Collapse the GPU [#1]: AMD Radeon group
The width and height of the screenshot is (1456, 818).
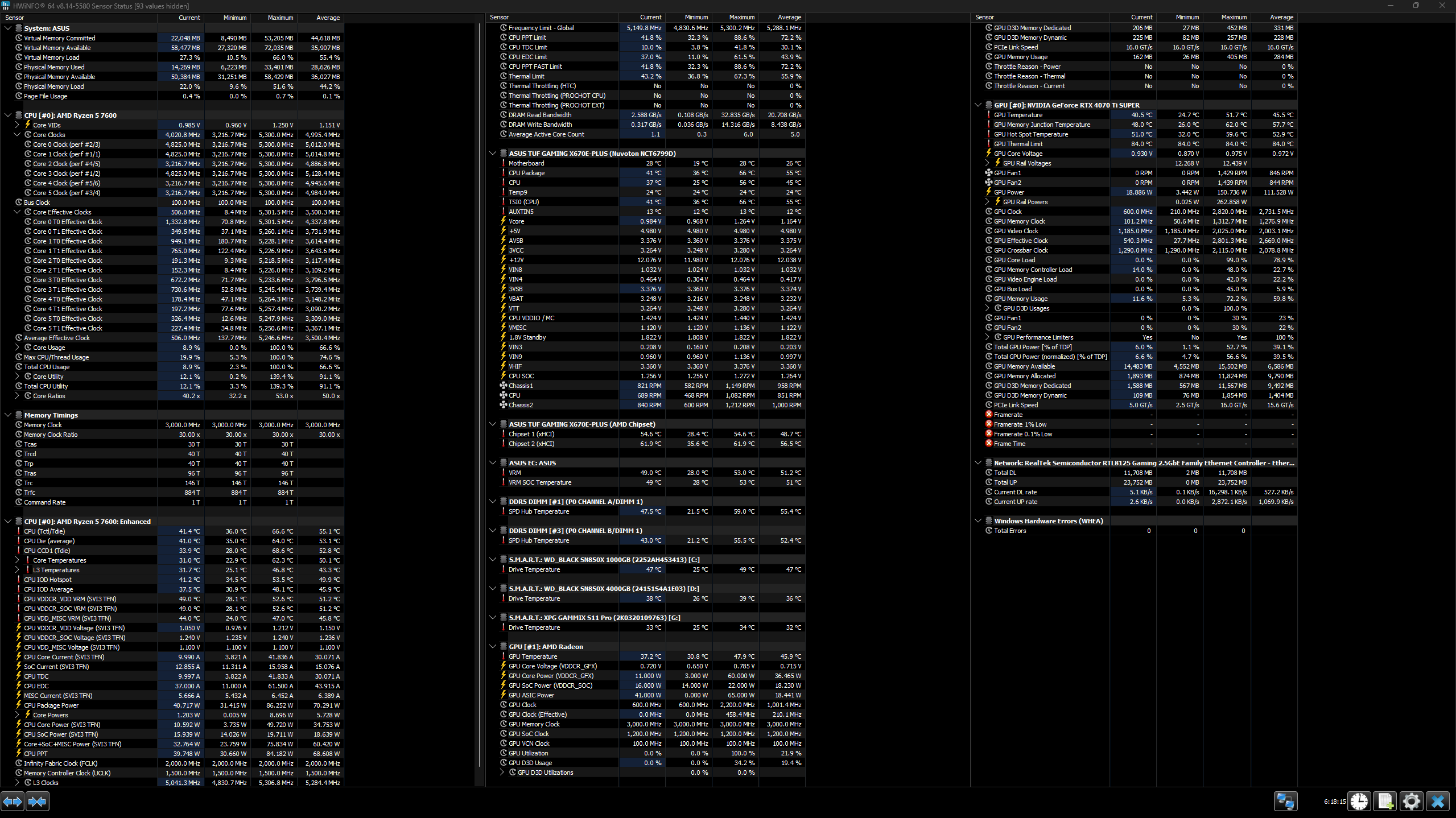(x=493, y=647)
